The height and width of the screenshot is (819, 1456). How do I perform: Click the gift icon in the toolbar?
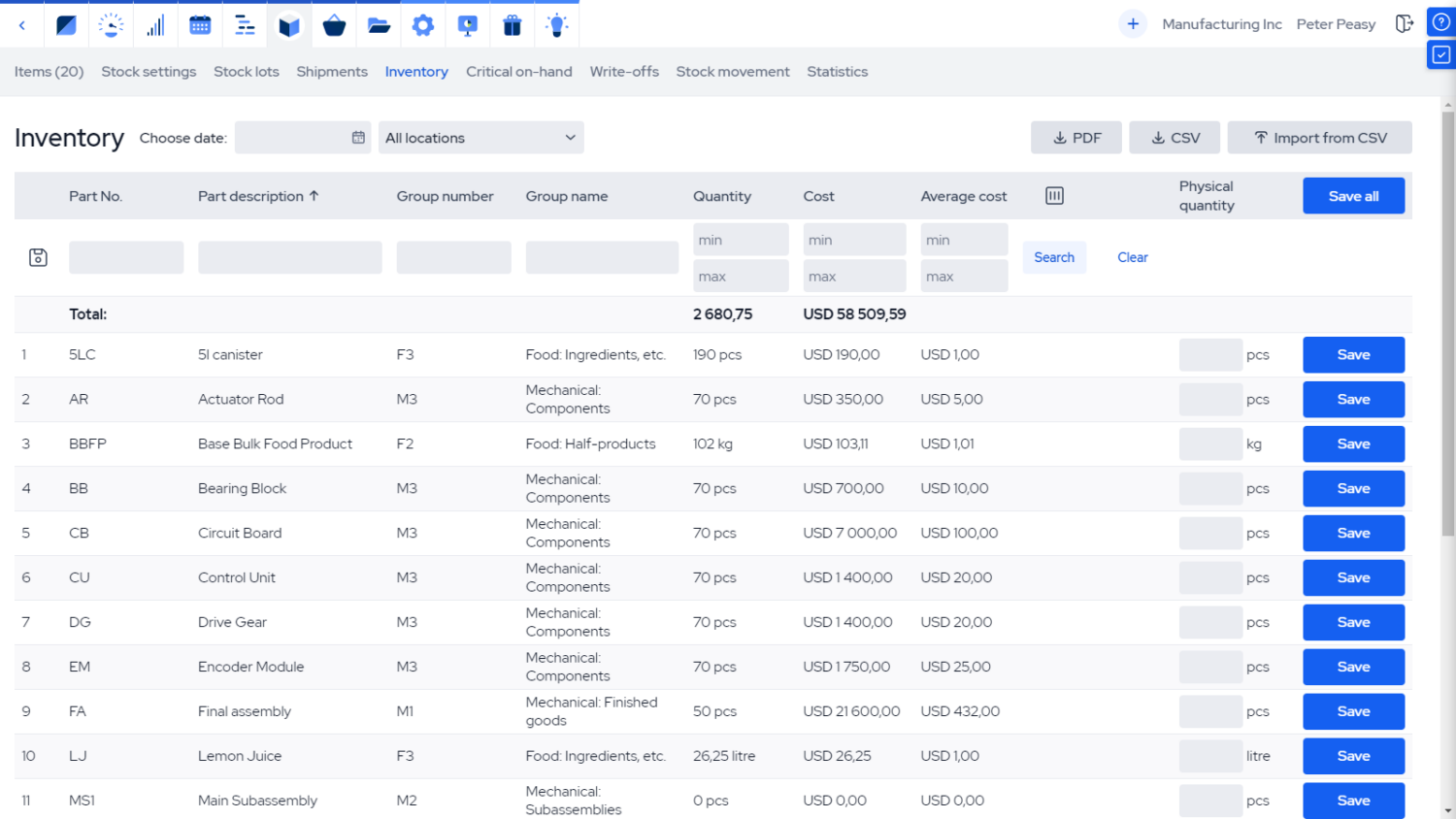(x=512, y=24)
